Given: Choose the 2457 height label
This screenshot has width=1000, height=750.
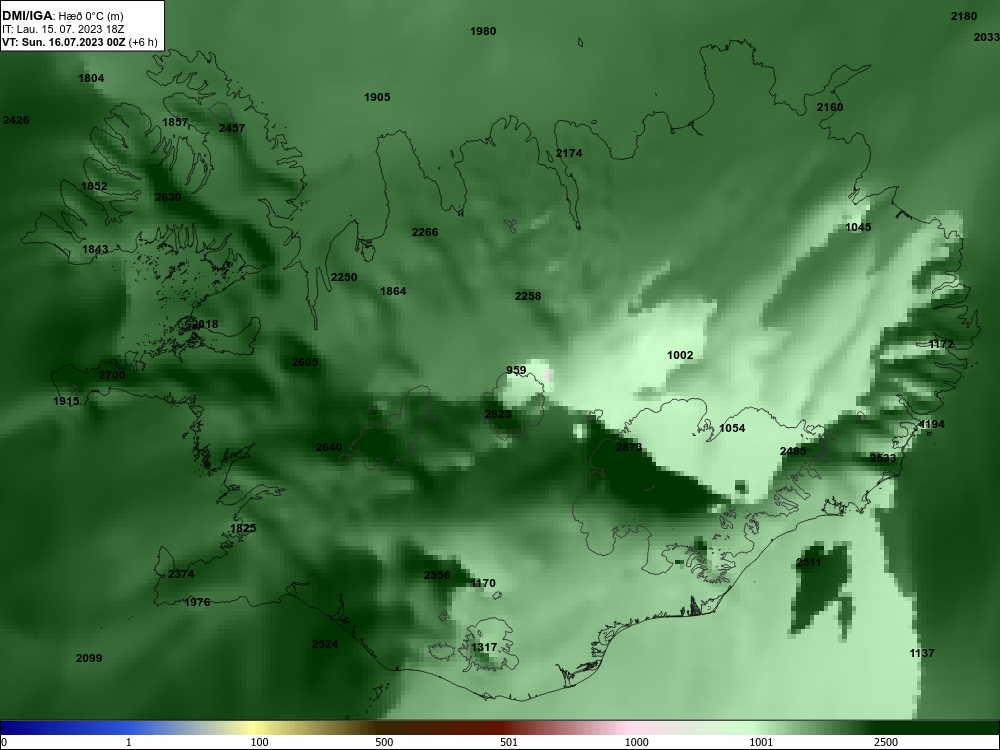Looking at the screenshot, I should click(232, 128).
